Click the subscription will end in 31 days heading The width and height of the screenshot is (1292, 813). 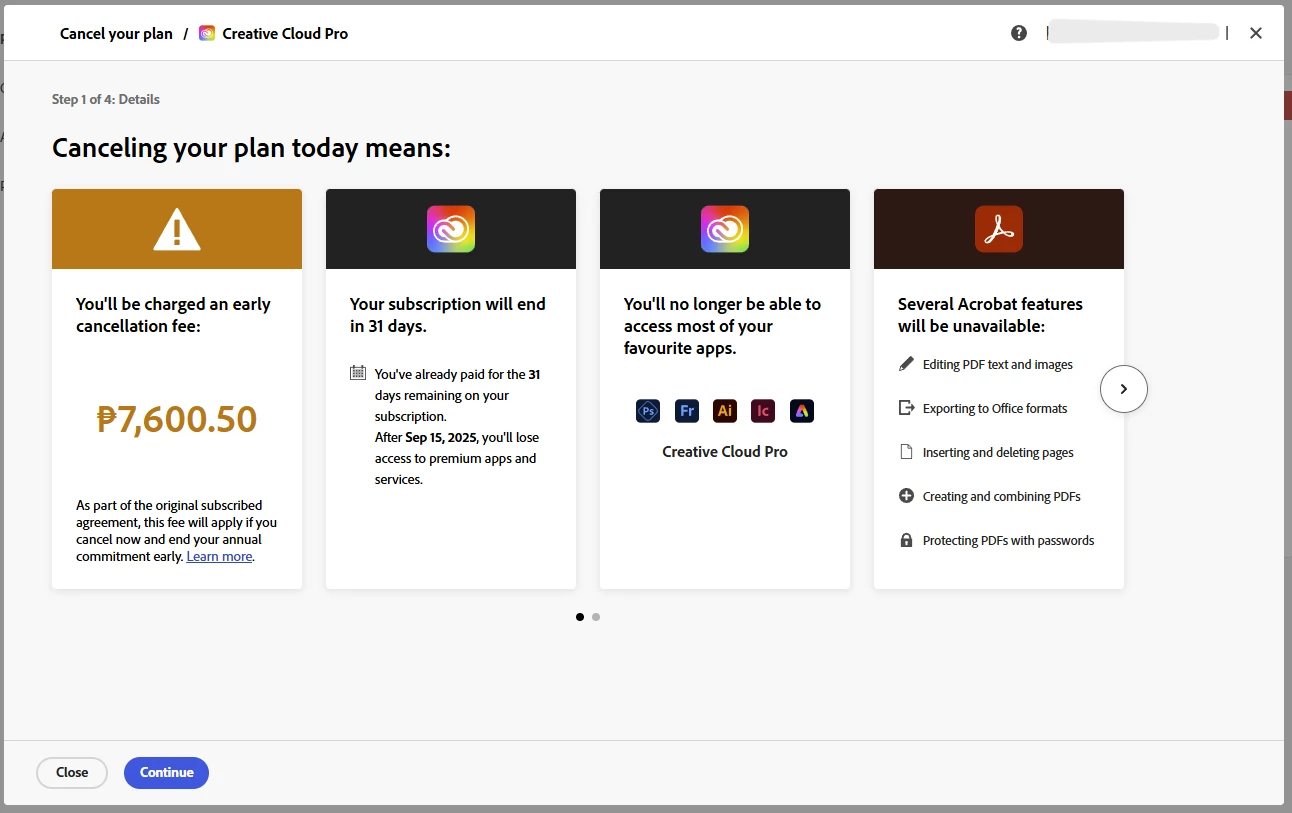[448, 315]
